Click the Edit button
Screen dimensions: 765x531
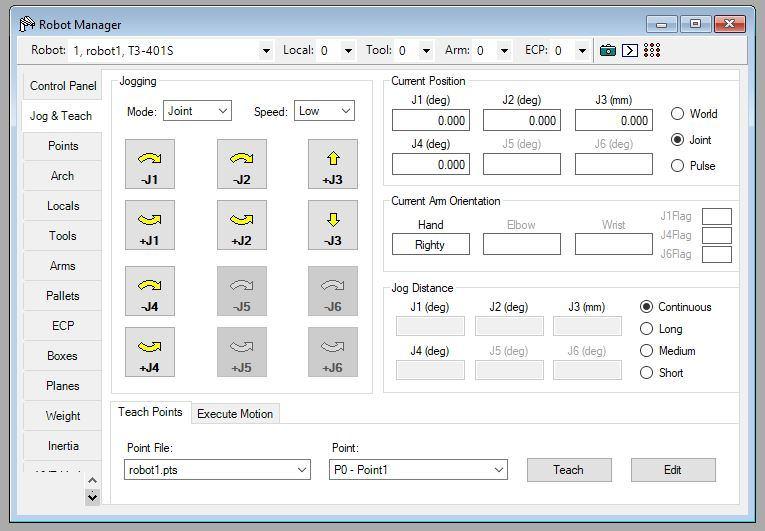[673, 470]
